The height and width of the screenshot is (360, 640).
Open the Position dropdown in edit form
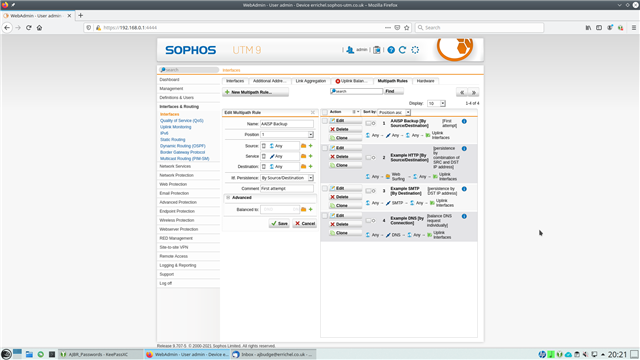(287, 134)
